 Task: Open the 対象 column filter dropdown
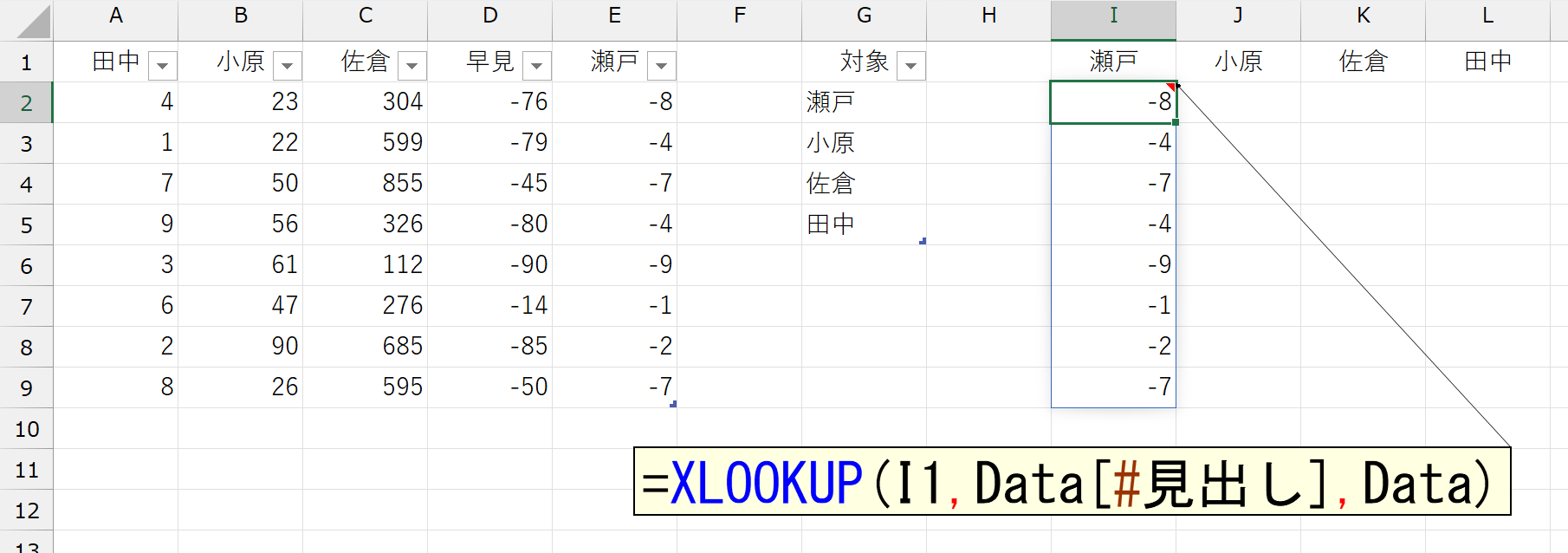911,65
